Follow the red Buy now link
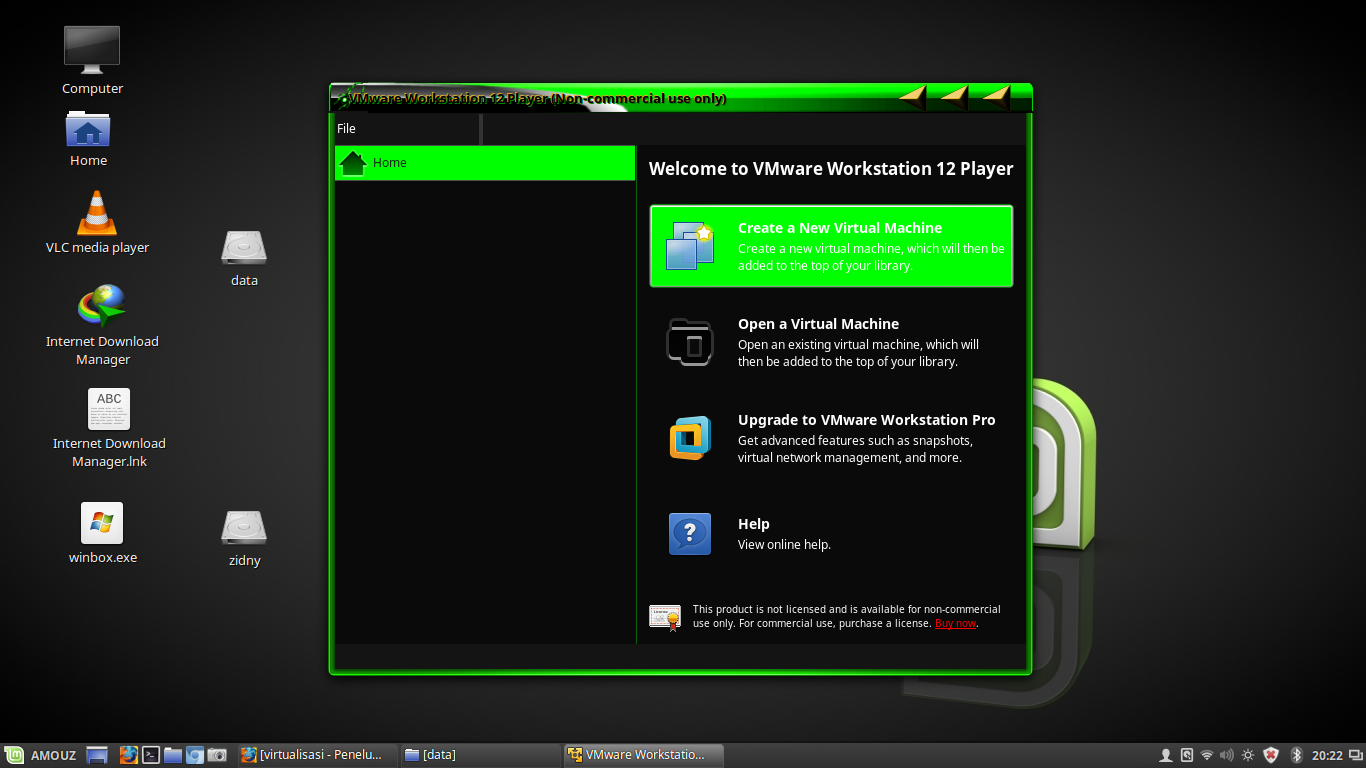This screenshot has height=768, width=1366. 955,624
